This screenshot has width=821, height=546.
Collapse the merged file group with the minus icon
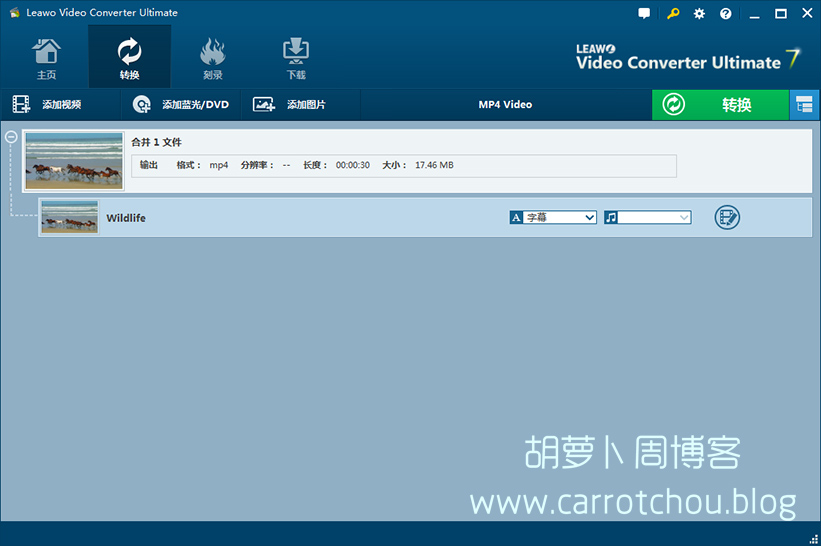click(x=11, y=137)
